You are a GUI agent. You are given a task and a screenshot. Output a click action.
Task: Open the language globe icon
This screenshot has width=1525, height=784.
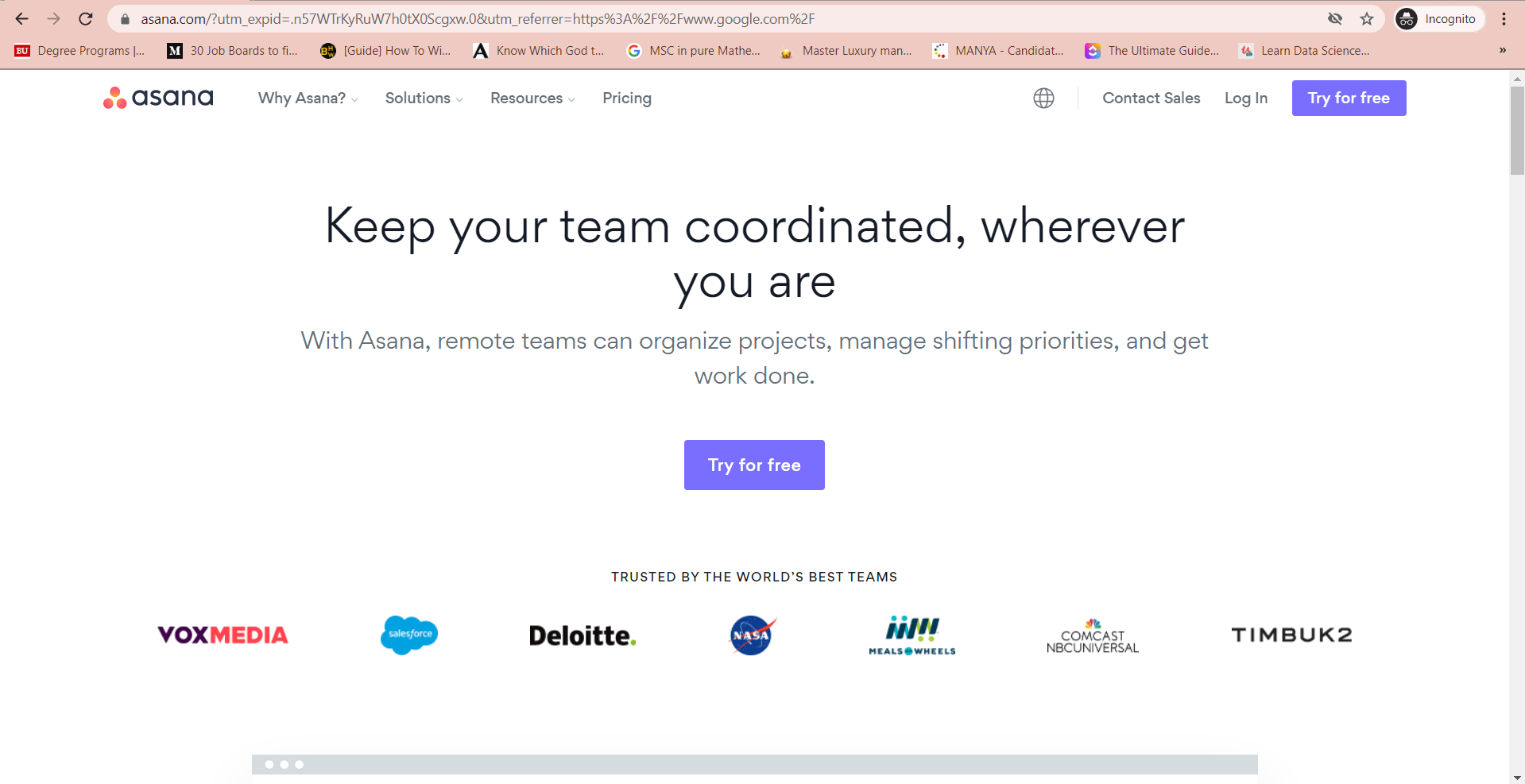(x=1043, y=98)
